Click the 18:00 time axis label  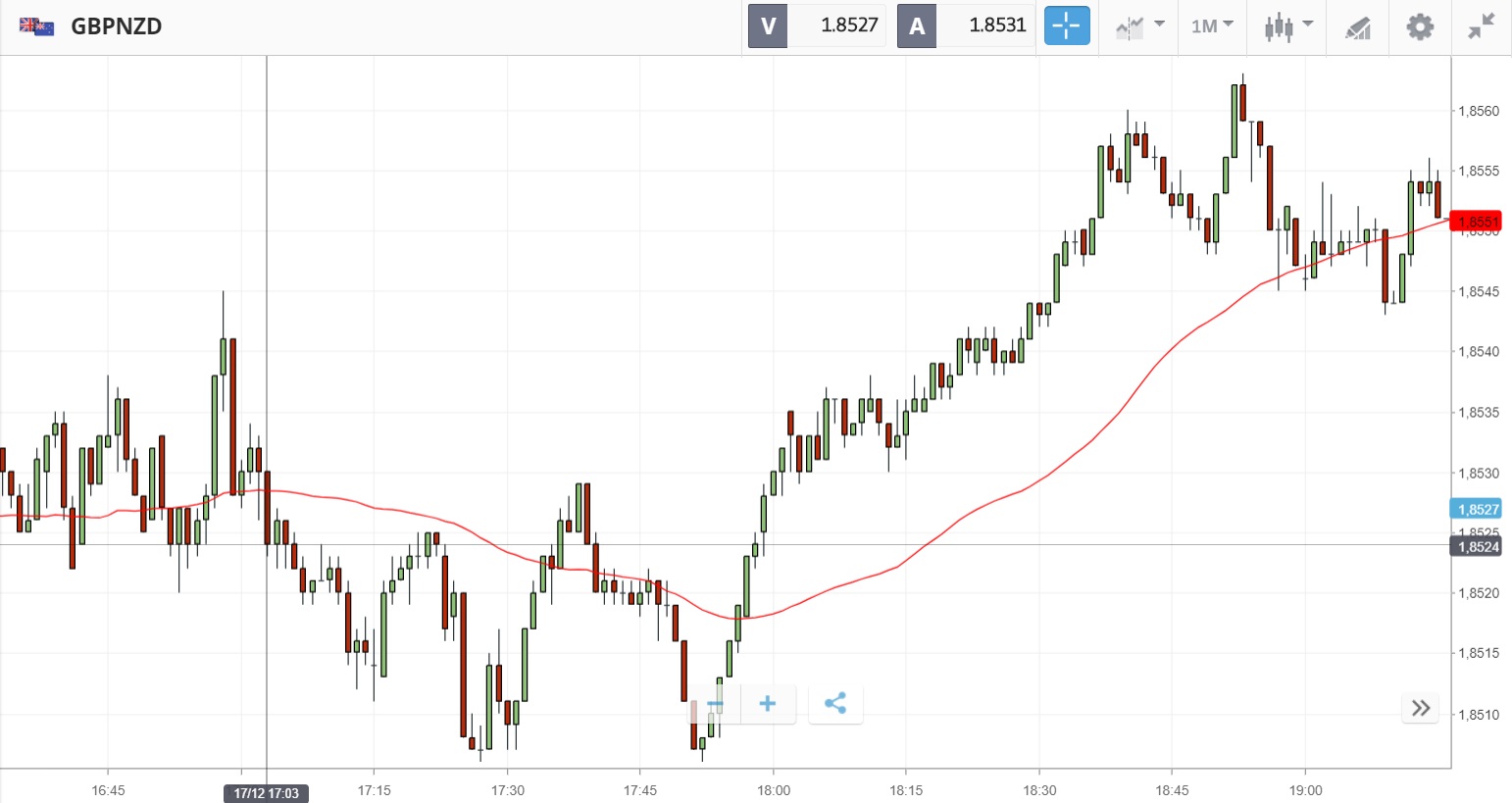pos(773,790)
